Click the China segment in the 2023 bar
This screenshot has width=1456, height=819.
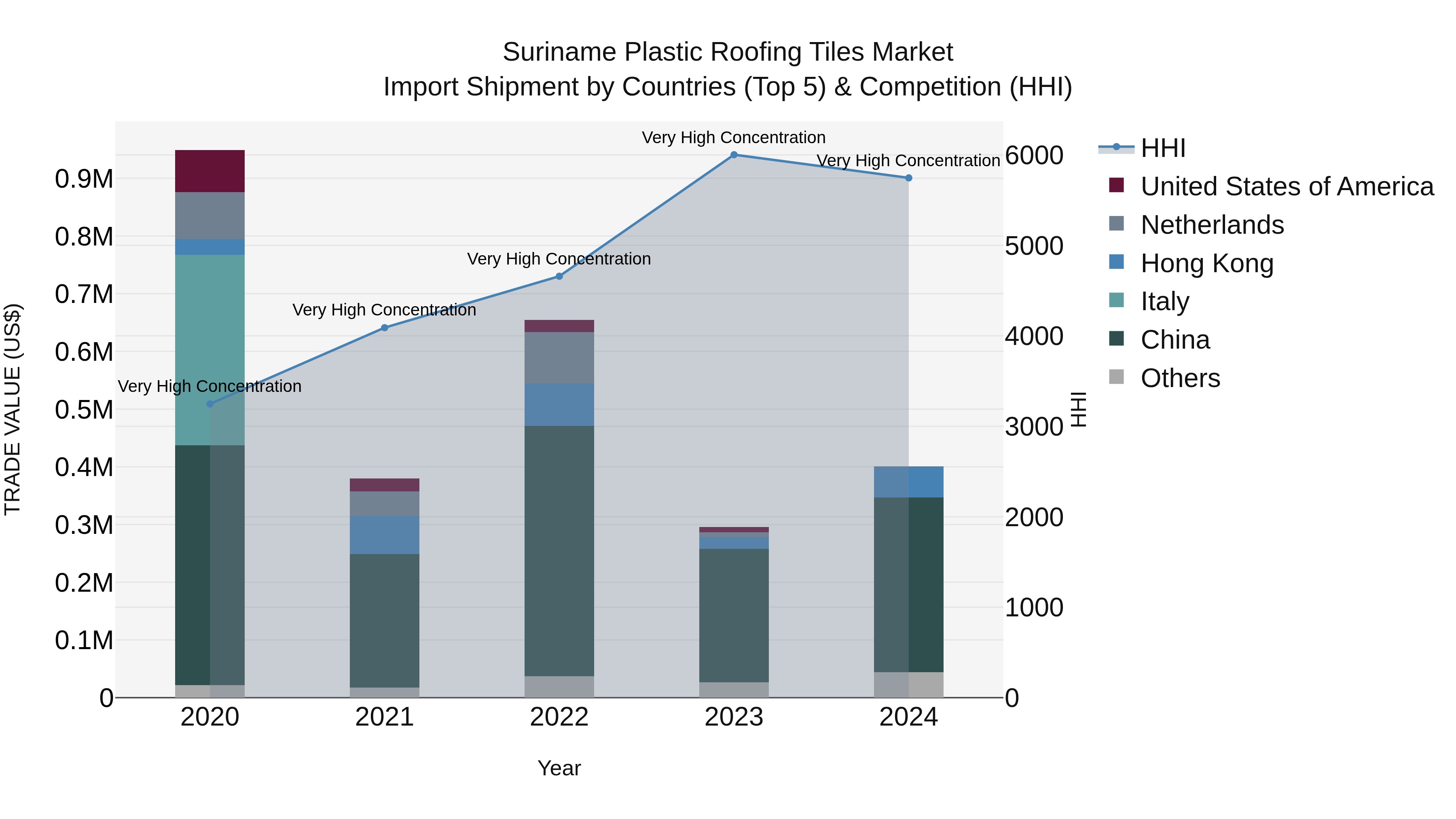(x=734, y=616)
